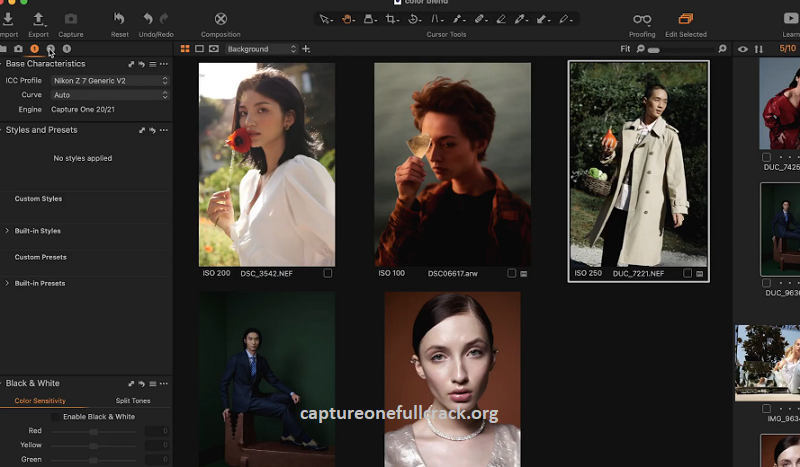Screen dimensions: 800x467
Task: Open Base Characteristics presets list icon
Action: pos(153,64)
